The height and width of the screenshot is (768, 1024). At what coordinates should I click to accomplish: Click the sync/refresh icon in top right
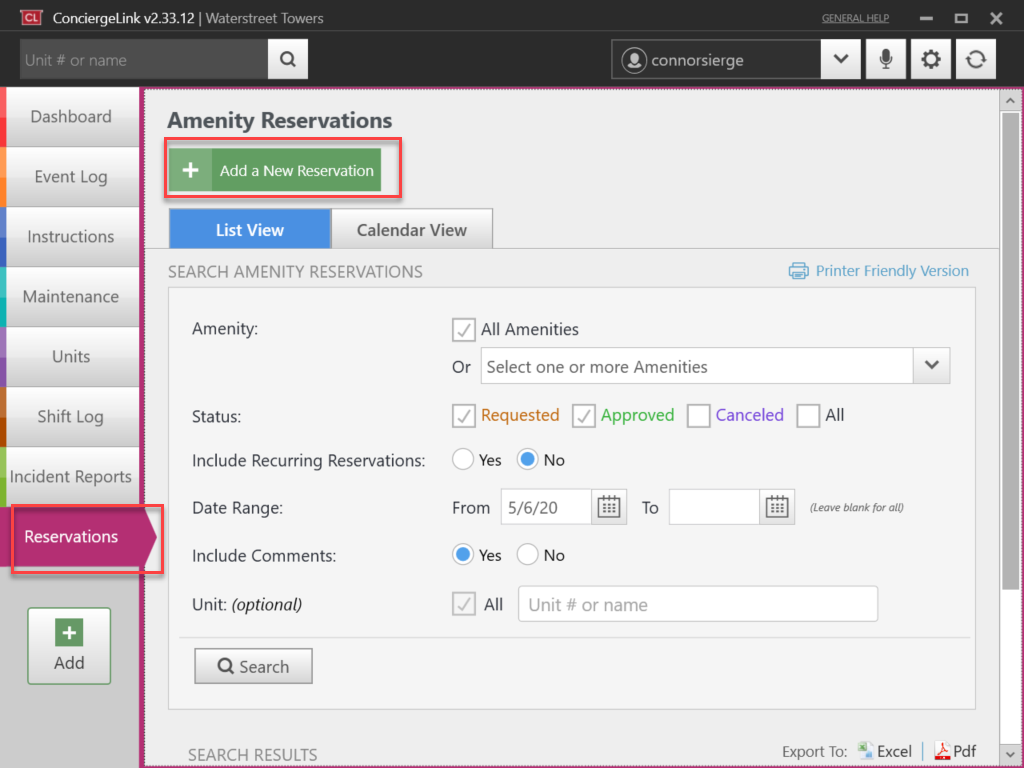975,58
